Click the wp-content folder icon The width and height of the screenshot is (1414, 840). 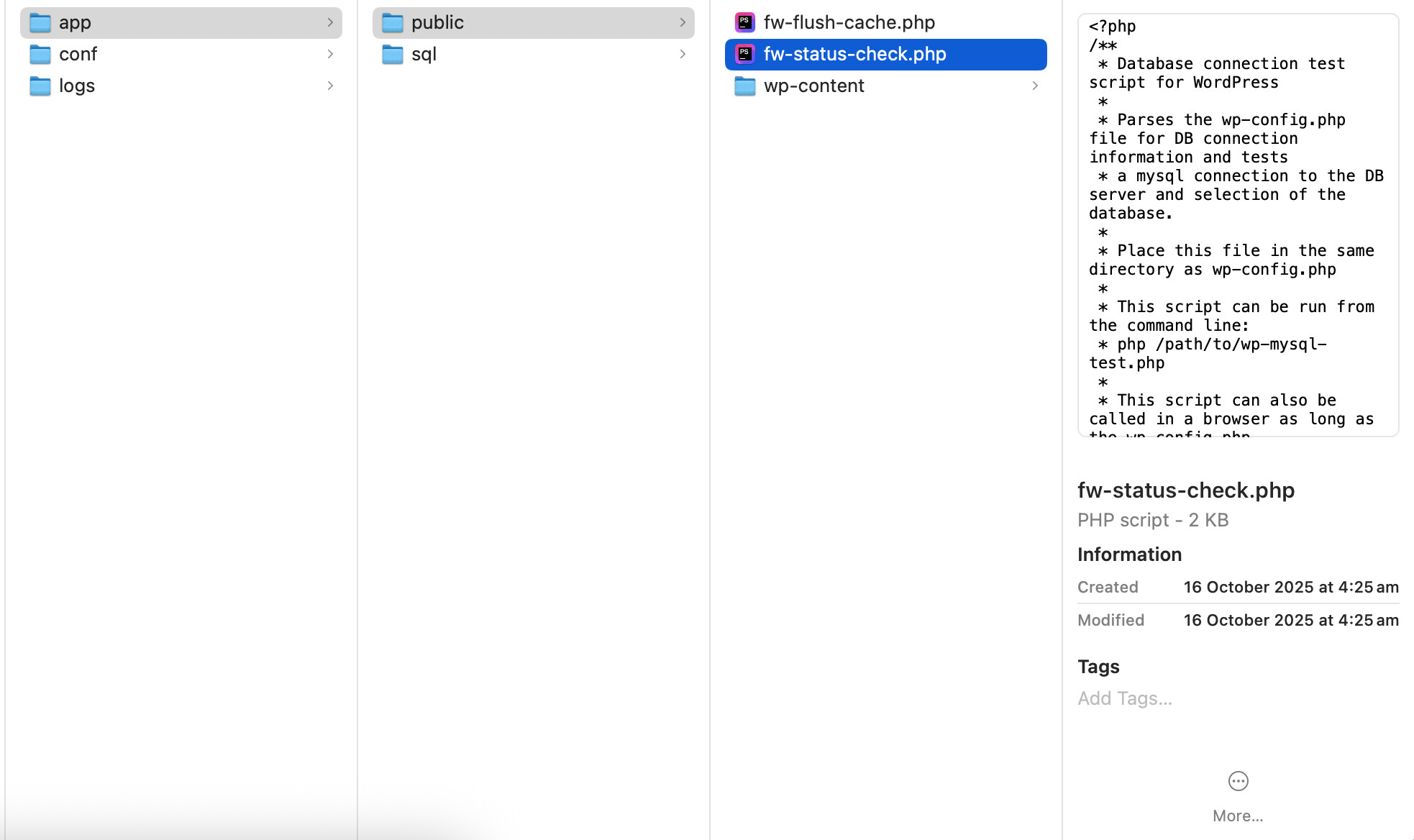[x=745, y=86]
